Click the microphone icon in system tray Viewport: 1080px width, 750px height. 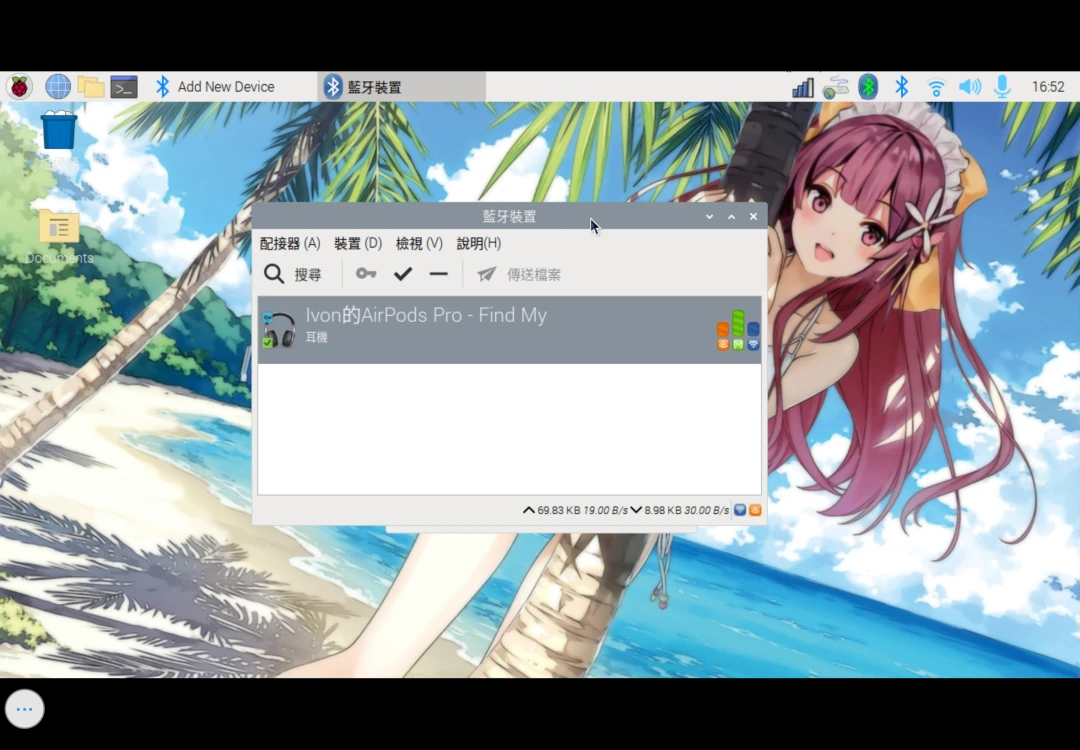(1002, 87)
